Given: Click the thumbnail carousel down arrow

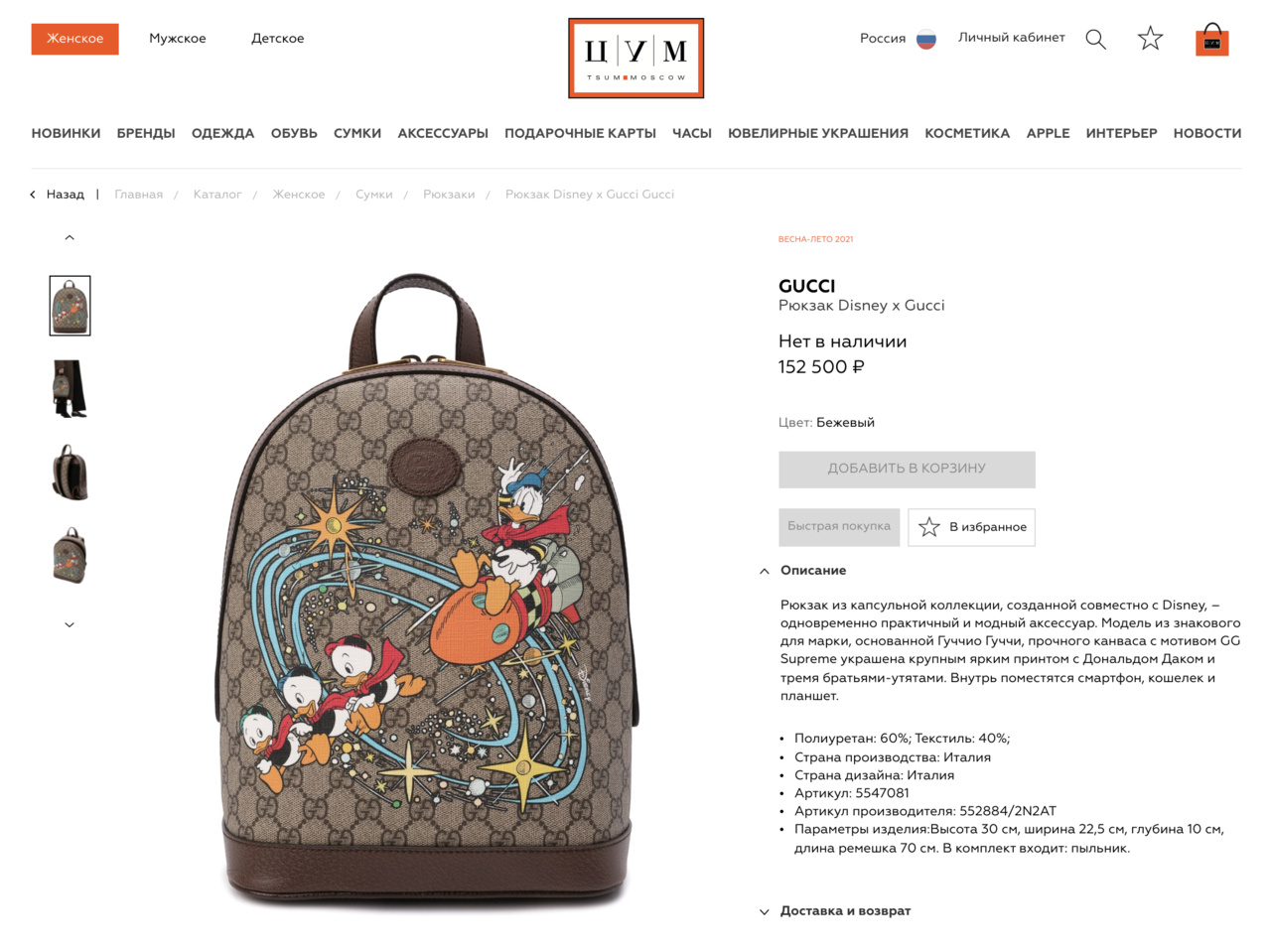Looking at the screenshot, I should point(70,624).
